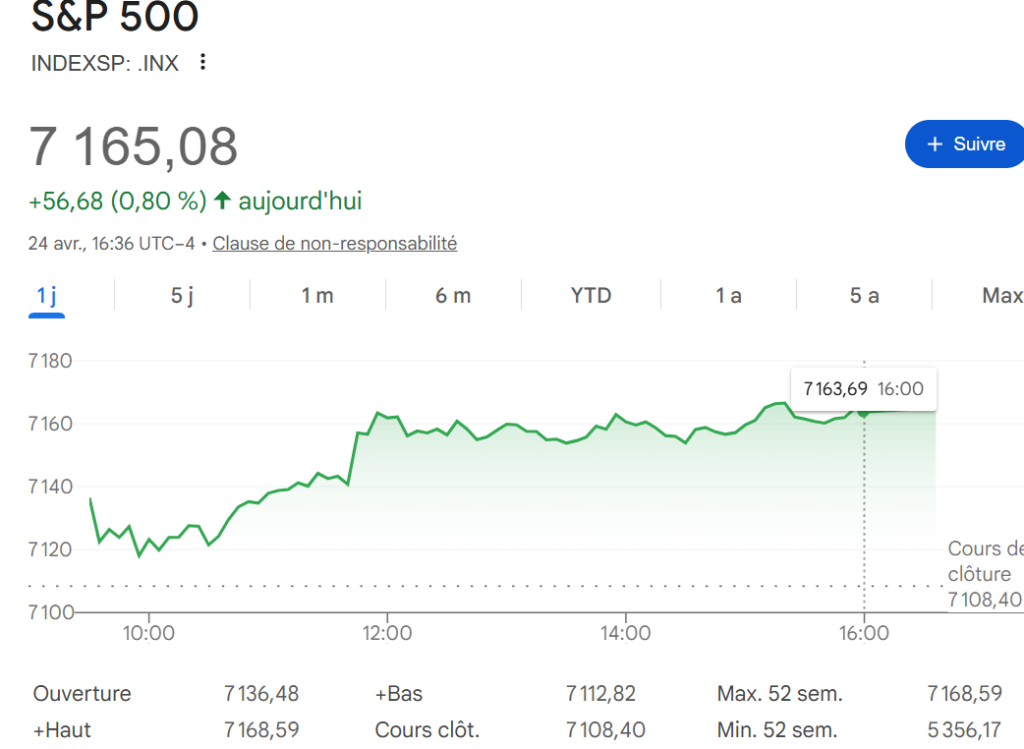Select the 1 j time range tab
The image size is (1024, 749).
tap(46, 296)
